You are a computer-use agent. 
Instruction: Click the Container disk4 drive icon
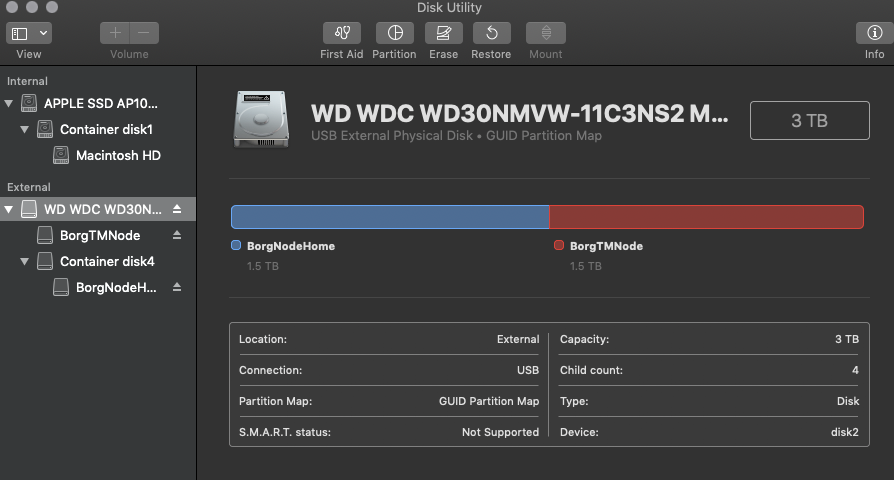point(45,261)
